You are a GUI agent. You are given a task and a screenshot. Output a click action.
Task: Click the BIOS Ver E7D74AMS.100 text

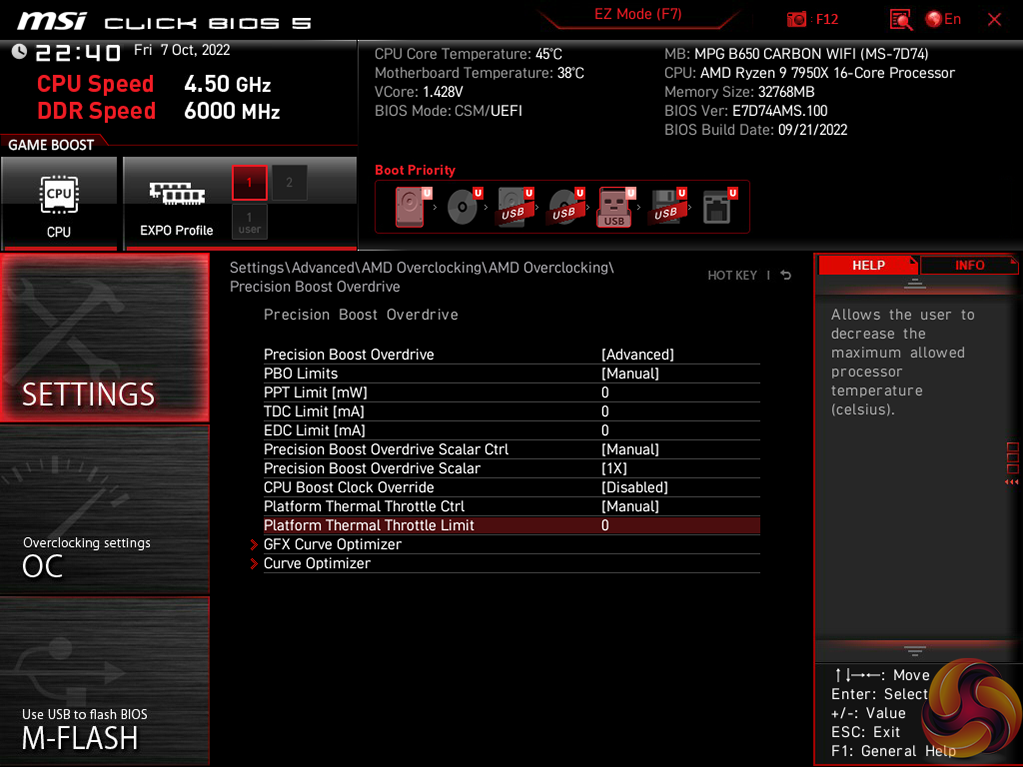[x=746, y=111]
